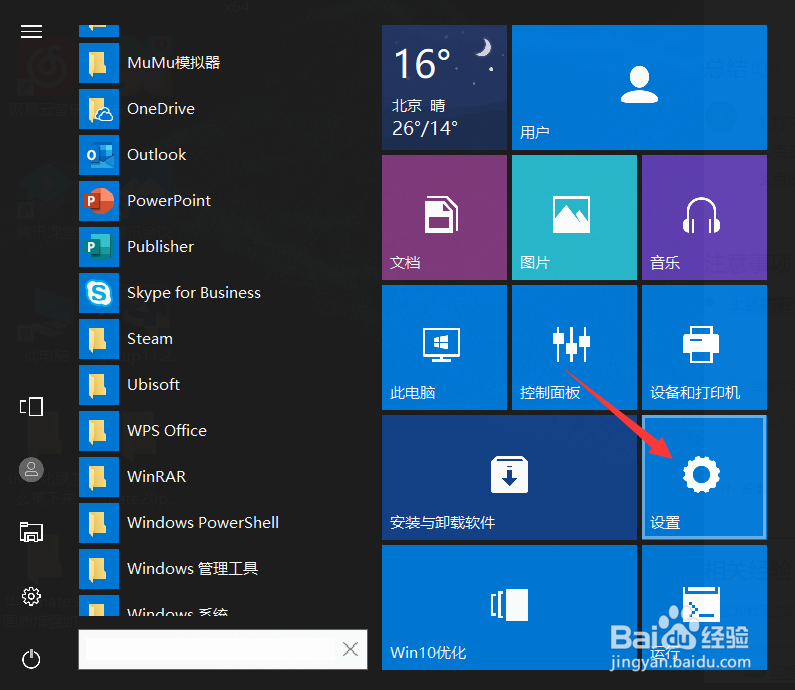Screen dimensions: 795x690
Task: Open the WinRAR folder icon
Action: [99, 477]
